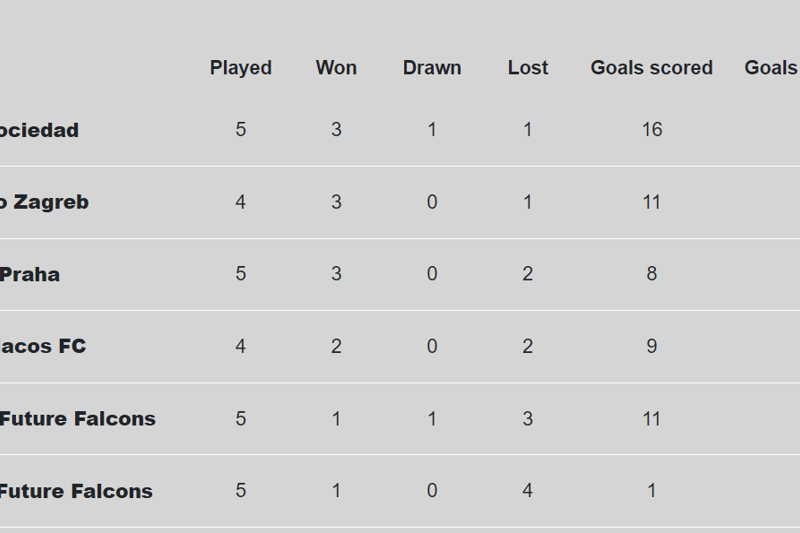Click the team name ending in 'Zagreb'

(x=45, y=202)
